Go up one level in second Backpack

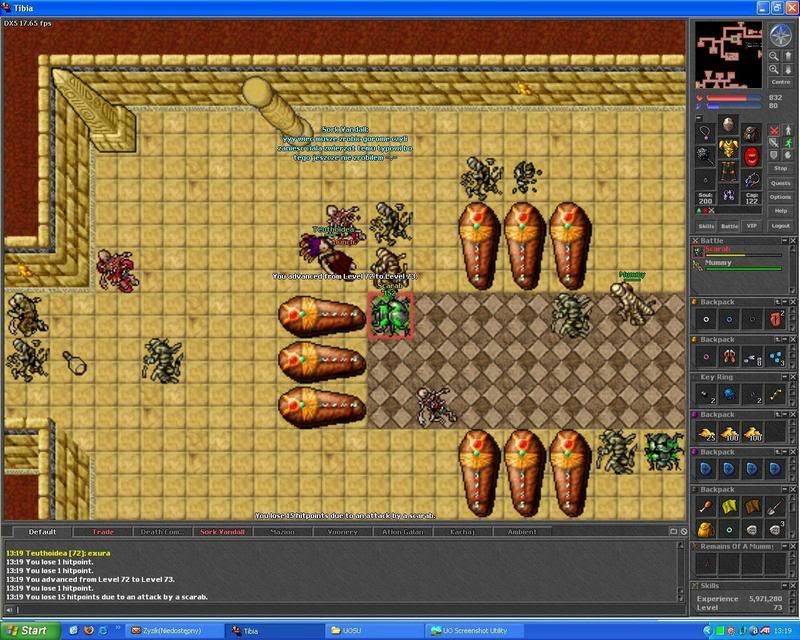tap(778, 339)
